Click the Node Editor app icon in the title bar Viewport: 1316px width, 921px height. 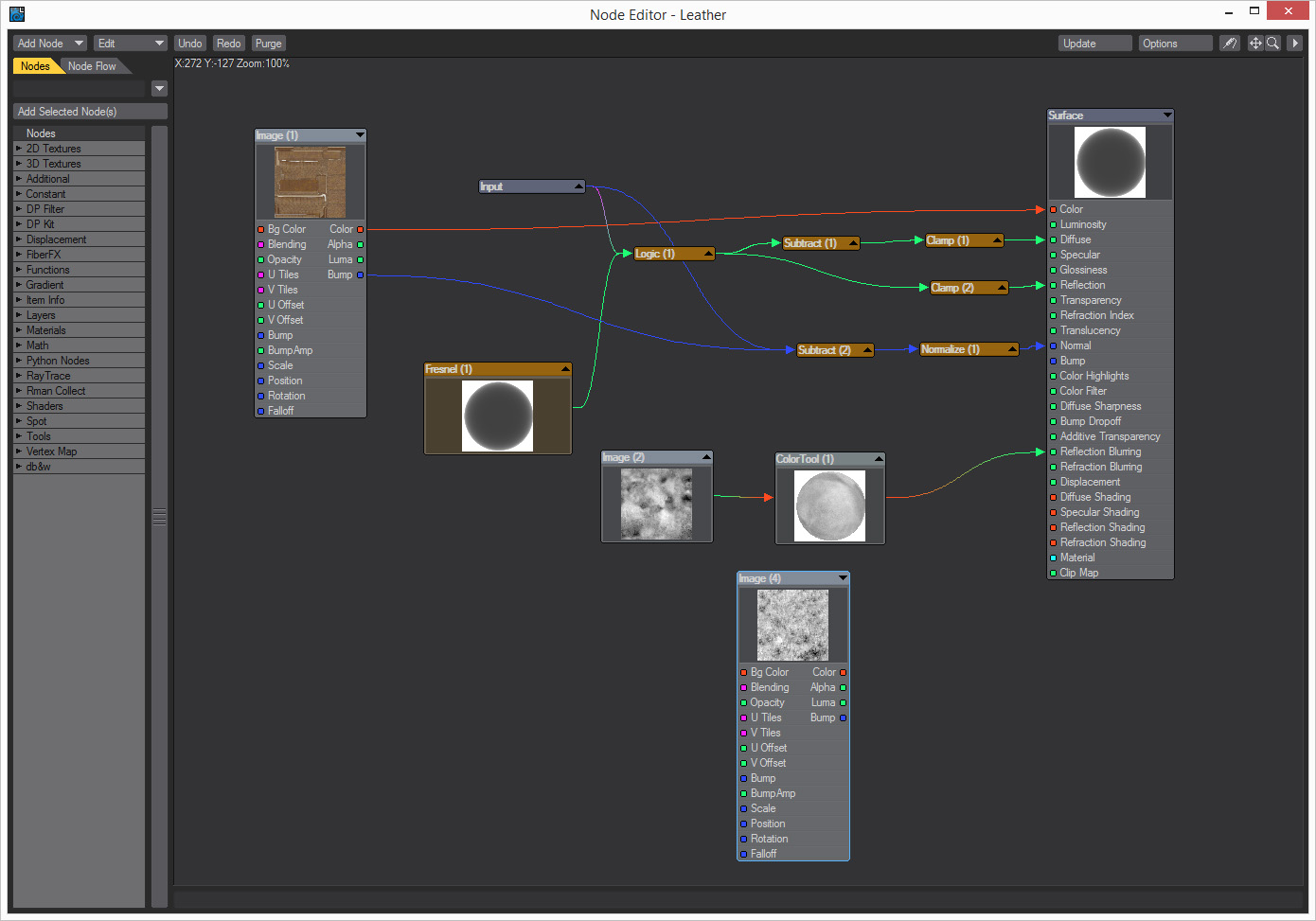[17, 14]
